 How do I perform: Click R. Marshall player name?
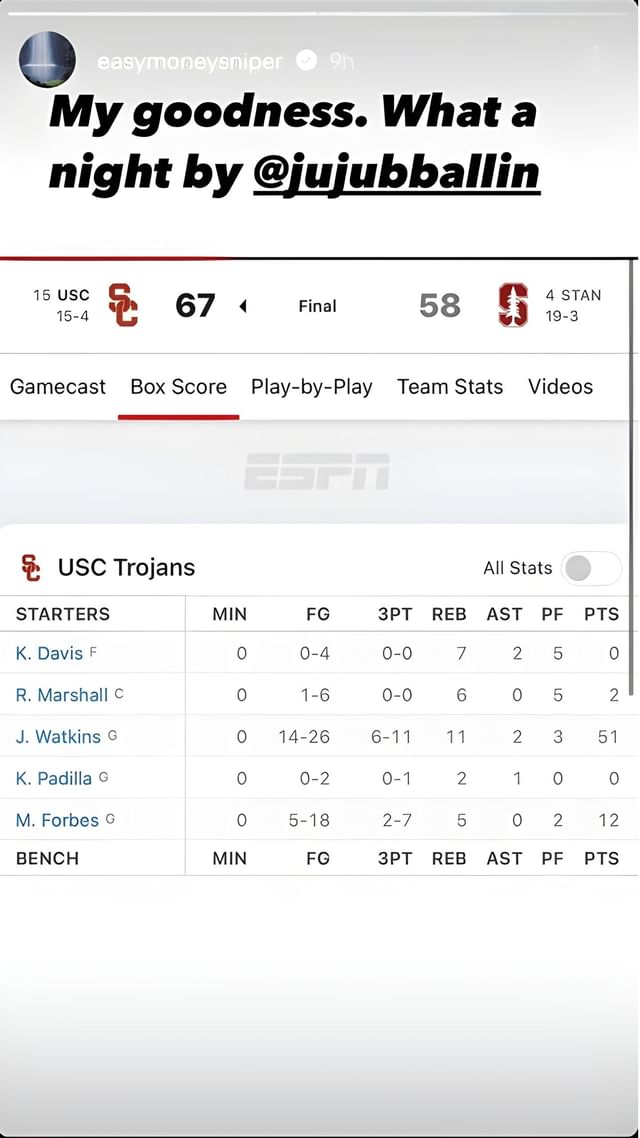tap(62, 695)
